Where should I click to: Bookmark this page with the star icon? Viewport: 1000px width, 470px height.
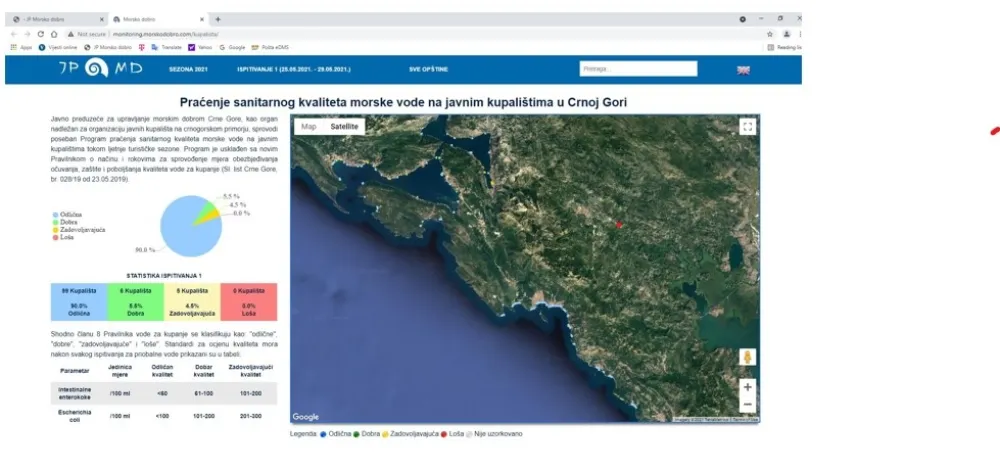pos(770,34)
